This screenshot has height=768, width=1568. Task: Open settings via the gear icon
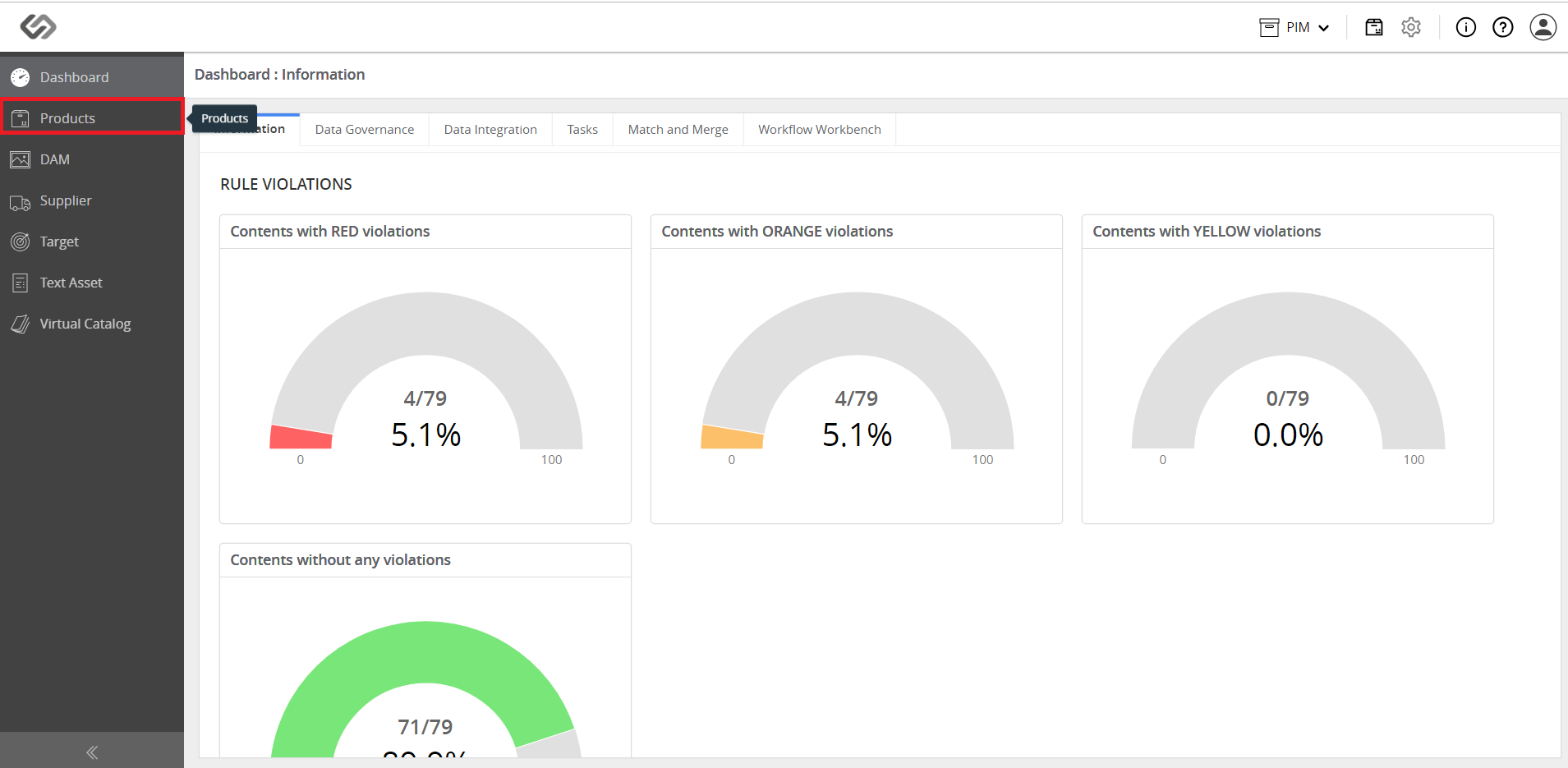1411,27
